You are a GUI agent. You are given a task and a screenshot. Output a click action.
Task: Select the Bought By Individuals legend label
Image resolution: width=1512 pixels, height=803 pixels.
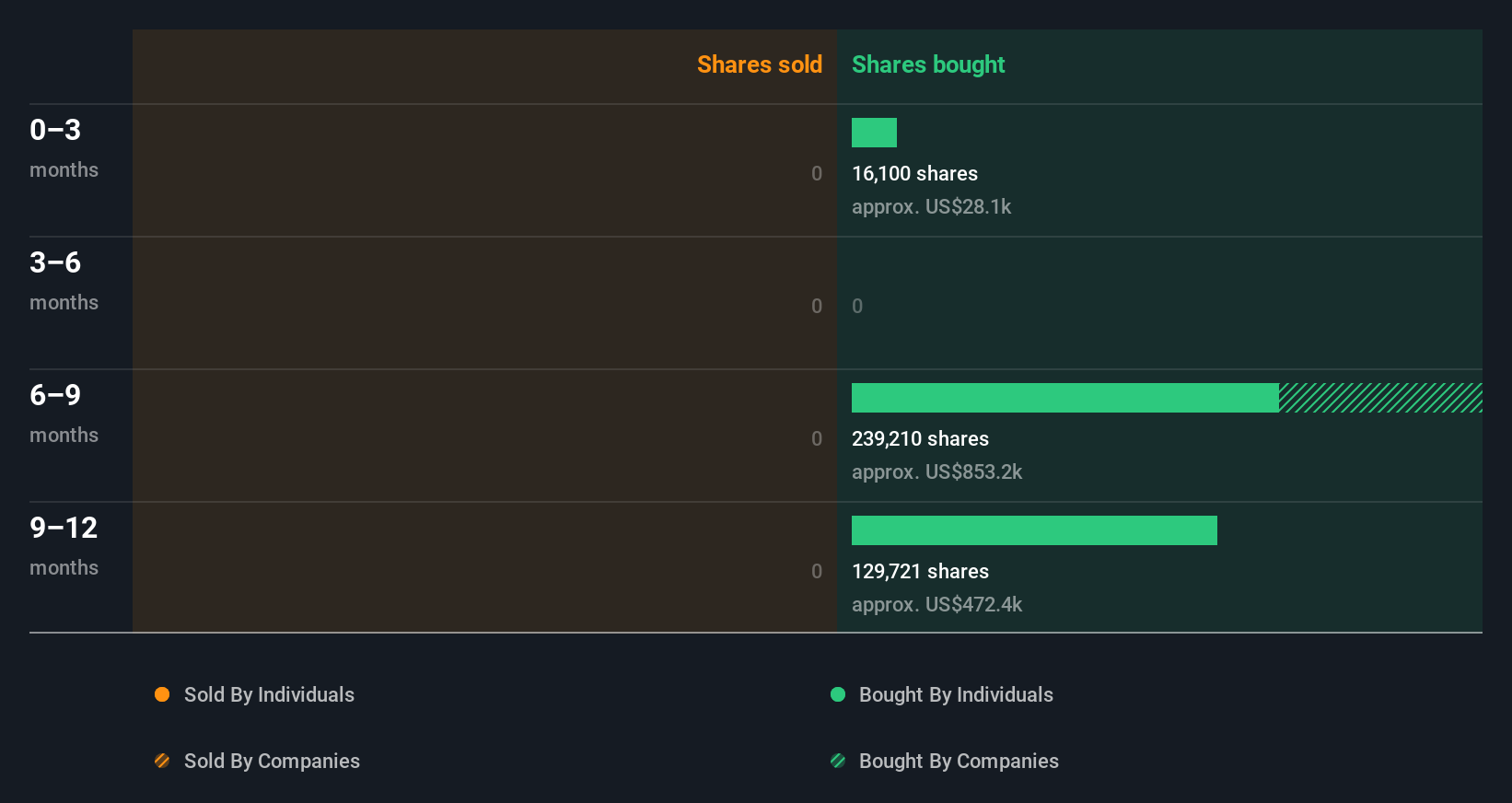(x=956, y=695)
